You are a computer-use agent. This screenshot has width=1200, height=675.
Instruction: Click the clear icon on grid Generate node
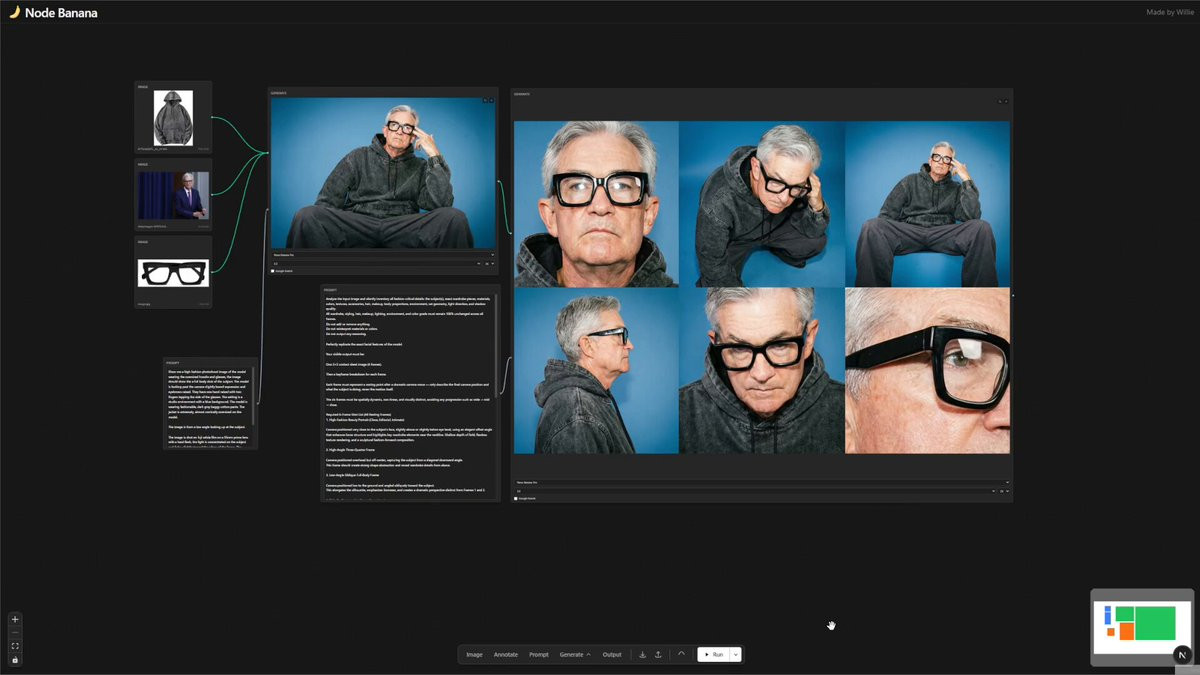(x=1006, y=101)
